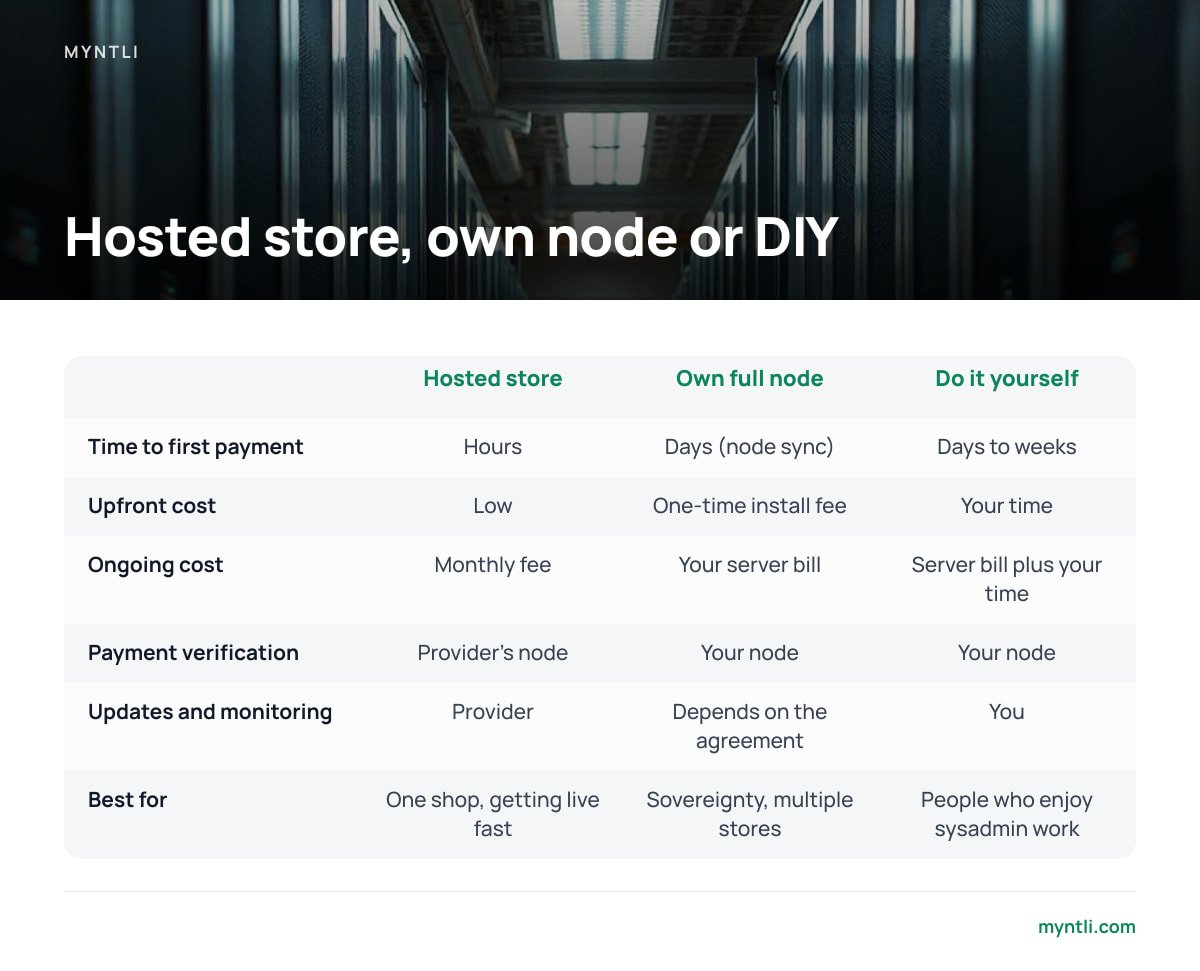Click the 'Provider's node' cell
This screenshot has width=1200, height=971.
pyautogui.click(x=493, y=653)
